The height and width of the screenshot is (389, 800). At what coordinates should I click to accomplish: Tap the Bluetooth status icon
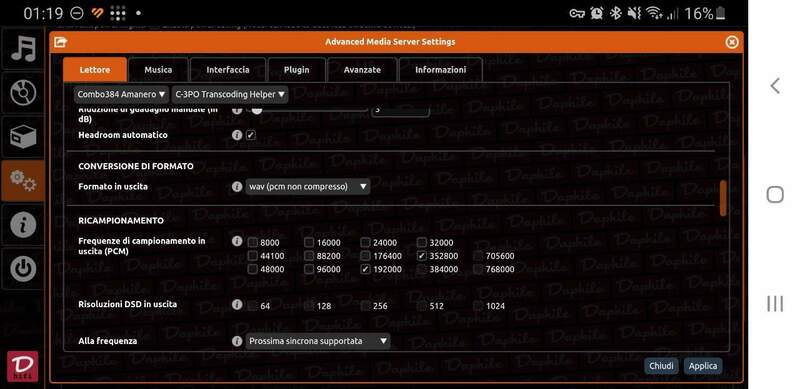tap(616, 13)
